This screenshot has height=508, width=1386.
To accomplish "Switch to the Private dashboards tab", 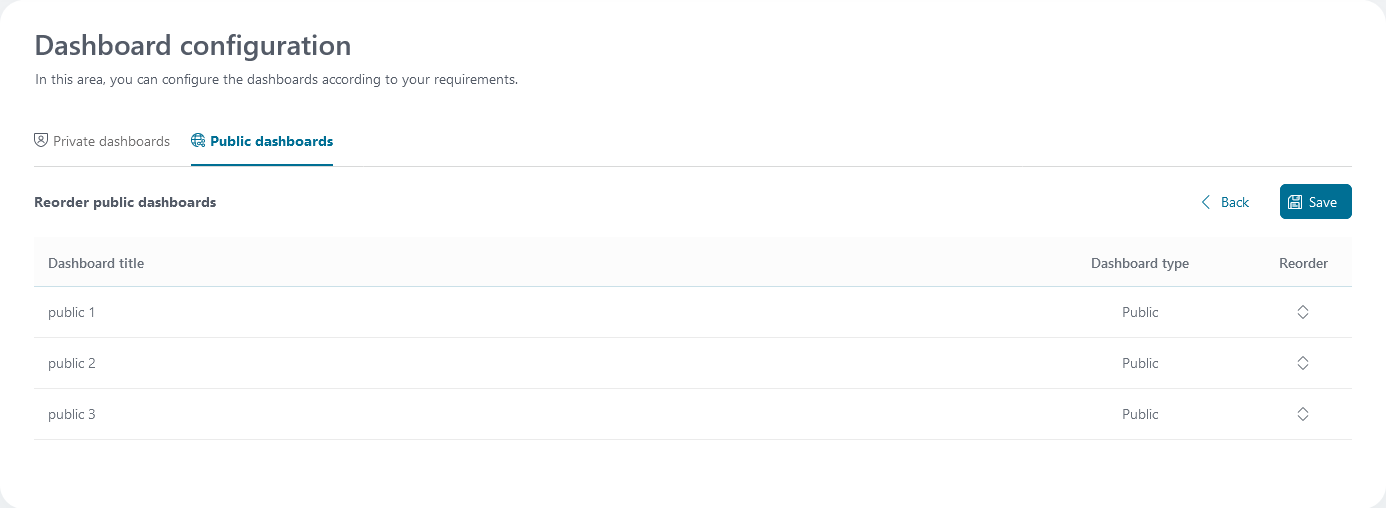I will coord(102,141).
